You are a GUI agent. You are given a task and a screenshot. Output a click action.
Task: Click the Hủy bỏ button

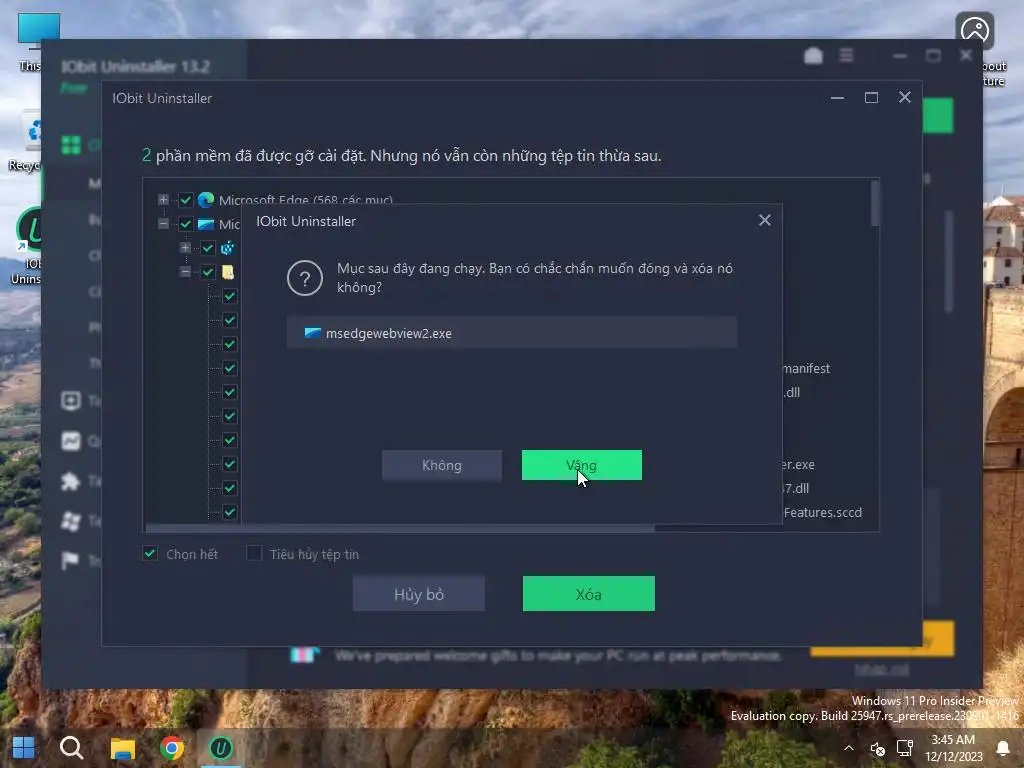tap(419, 594)
